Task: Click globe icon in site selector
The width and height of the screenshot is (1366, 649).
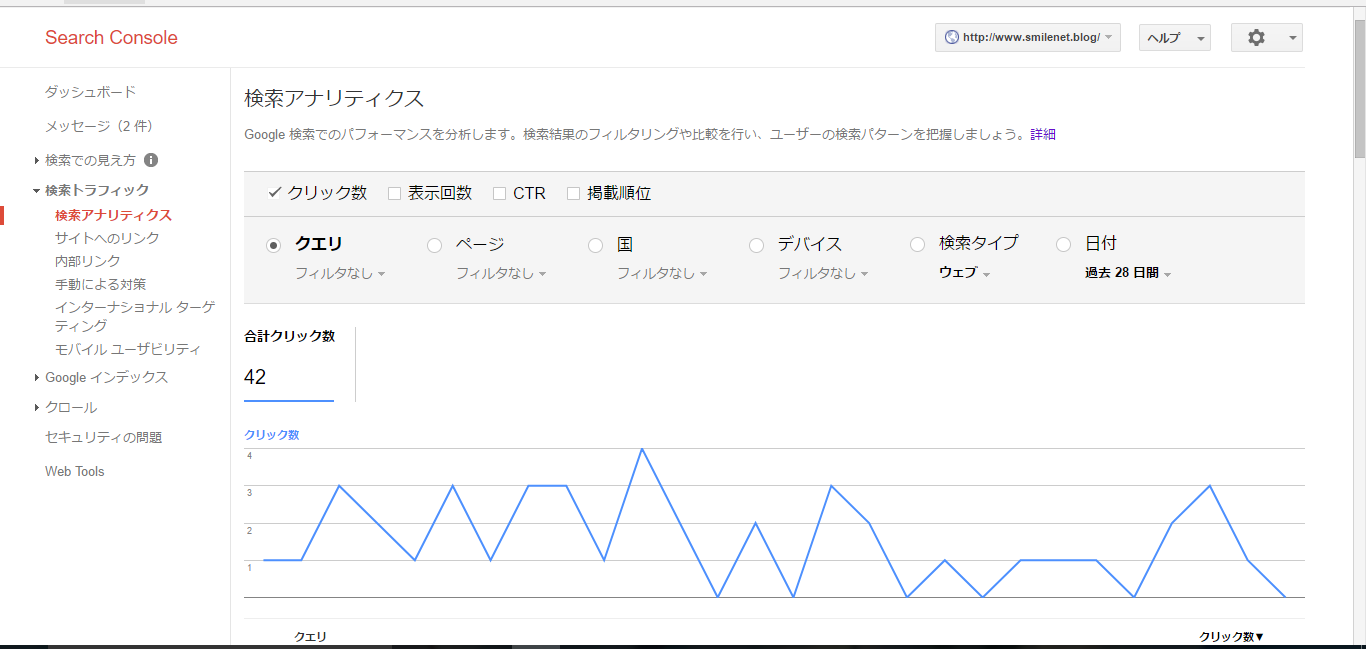Action: tap(951, 38)
